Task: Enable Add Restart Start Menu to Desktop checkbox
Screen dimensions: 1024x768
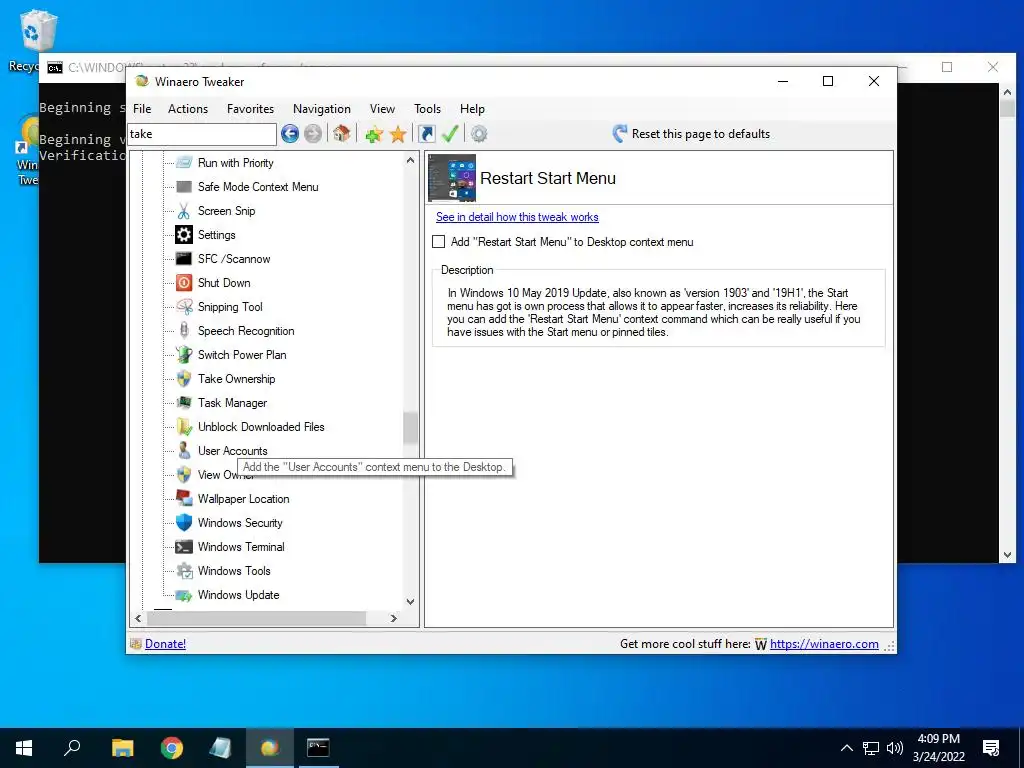Action: [x=439, y=242]
